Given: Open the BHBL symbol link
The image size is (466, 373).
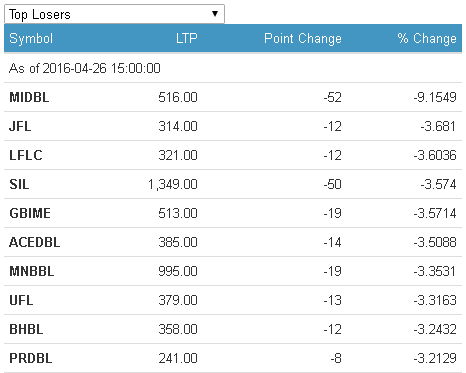Looking at the screenshot, I should coord(26,329).
